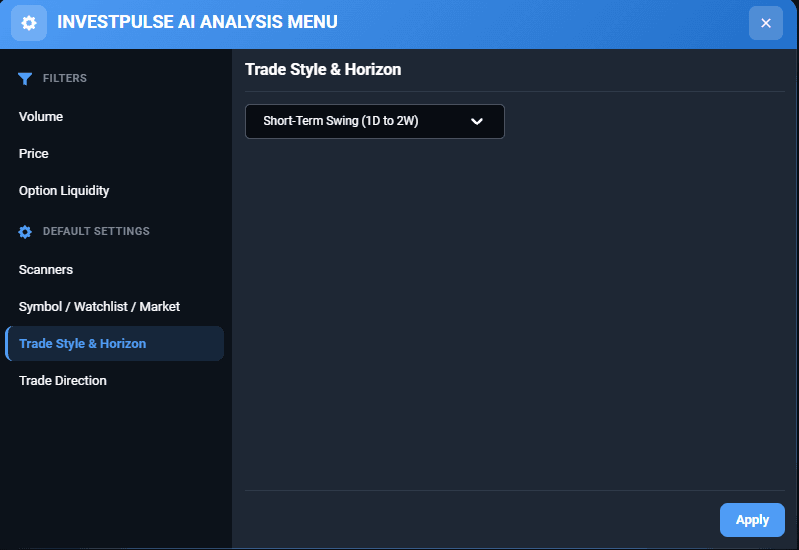The height and width of the screenshot is (550, 799).
Task: Click the Trade Style & Horizon panel heading
Action: coord(323,69)
